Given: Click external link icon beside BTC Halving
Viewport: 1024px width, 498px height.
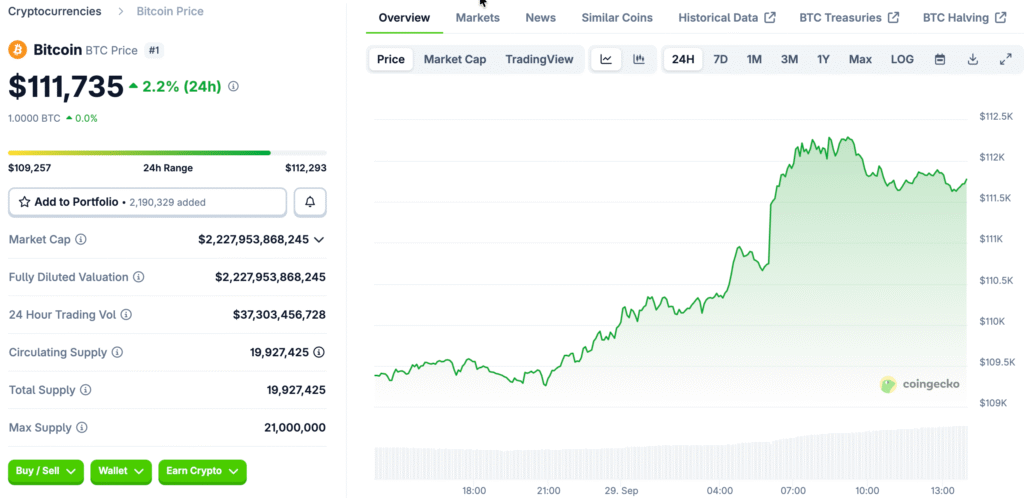Looking at the screenshot, I should (x=1000, y=18).
